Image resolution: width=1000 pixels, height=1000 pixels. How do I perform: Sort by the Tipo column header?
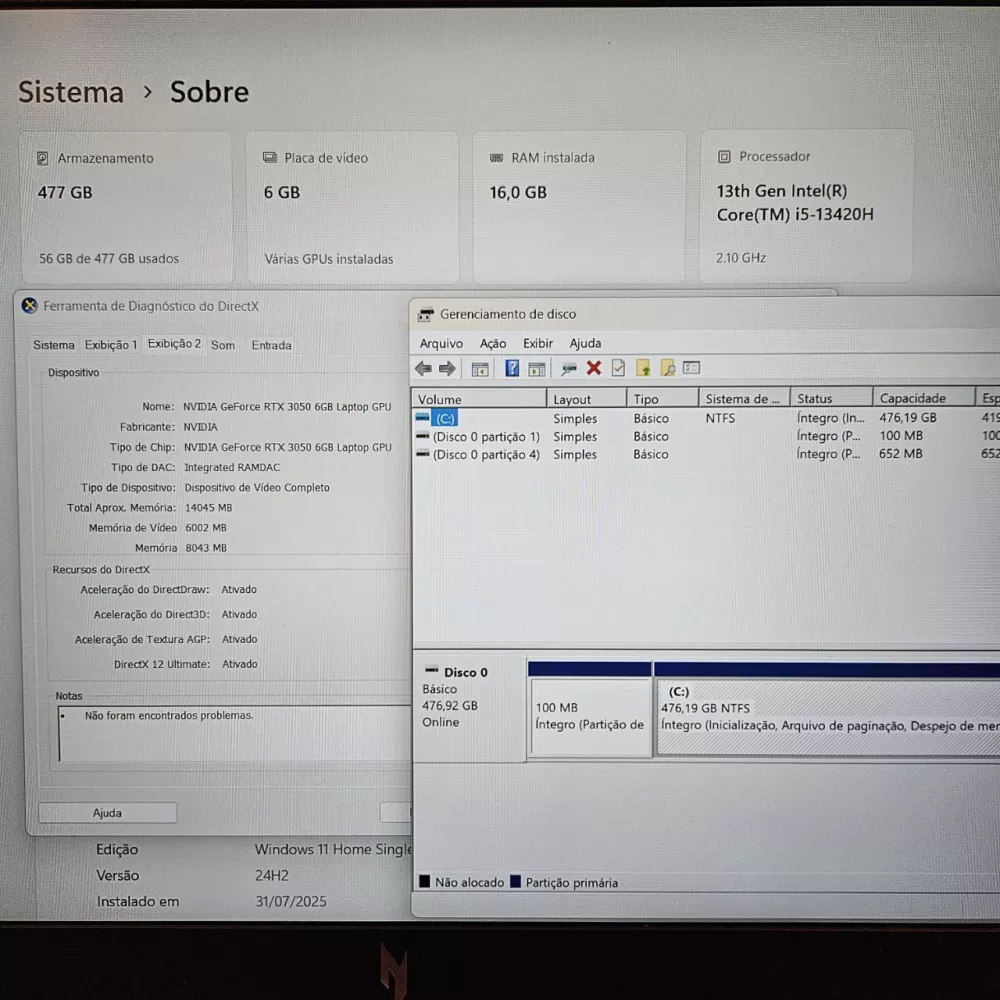click(x=662, y=399)
